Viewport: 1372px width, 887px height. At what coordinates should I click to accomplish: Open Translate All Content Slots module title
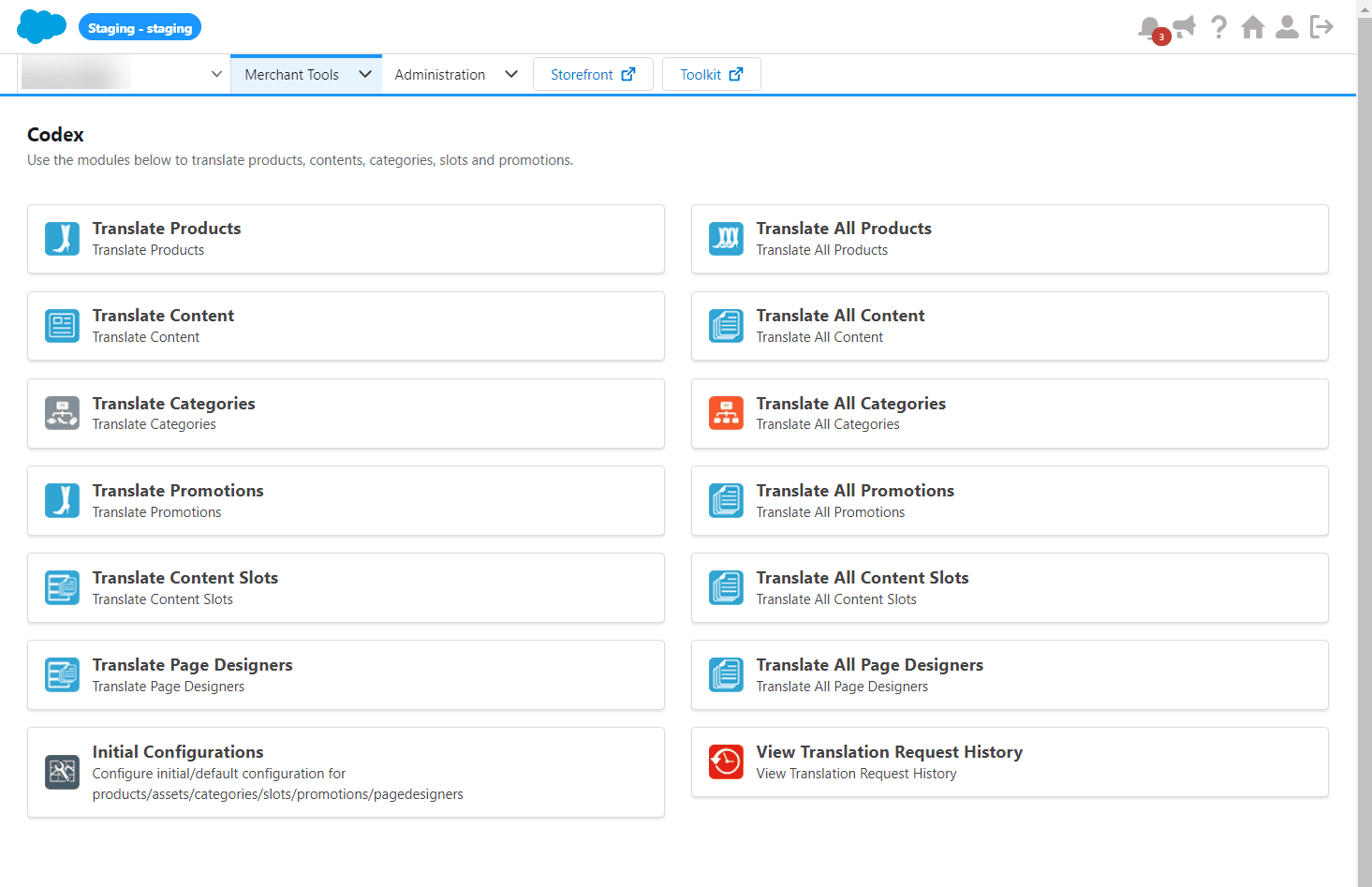coord(863,578)
